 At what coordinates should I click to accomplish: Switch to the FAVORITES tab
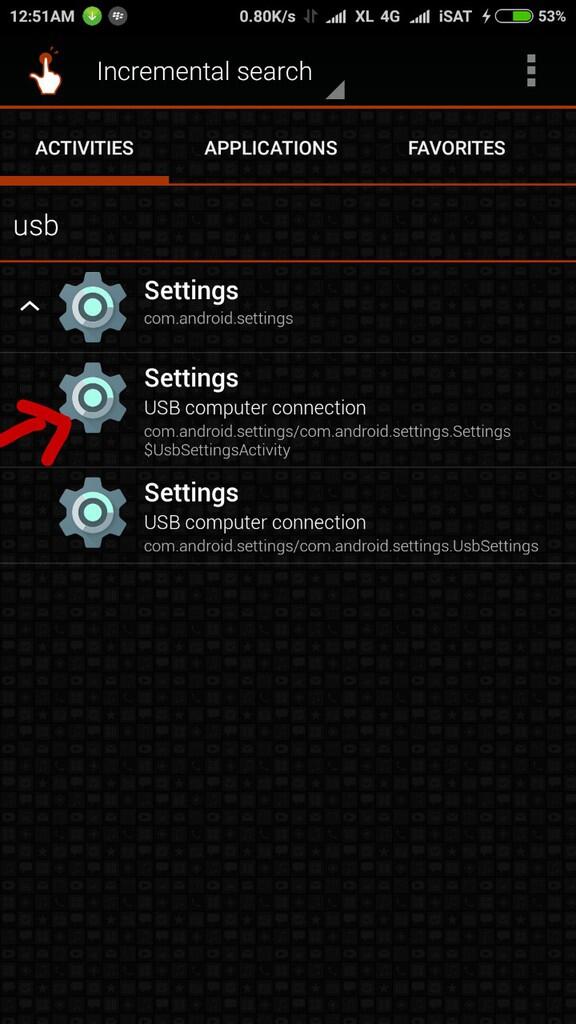coord(456,148)
